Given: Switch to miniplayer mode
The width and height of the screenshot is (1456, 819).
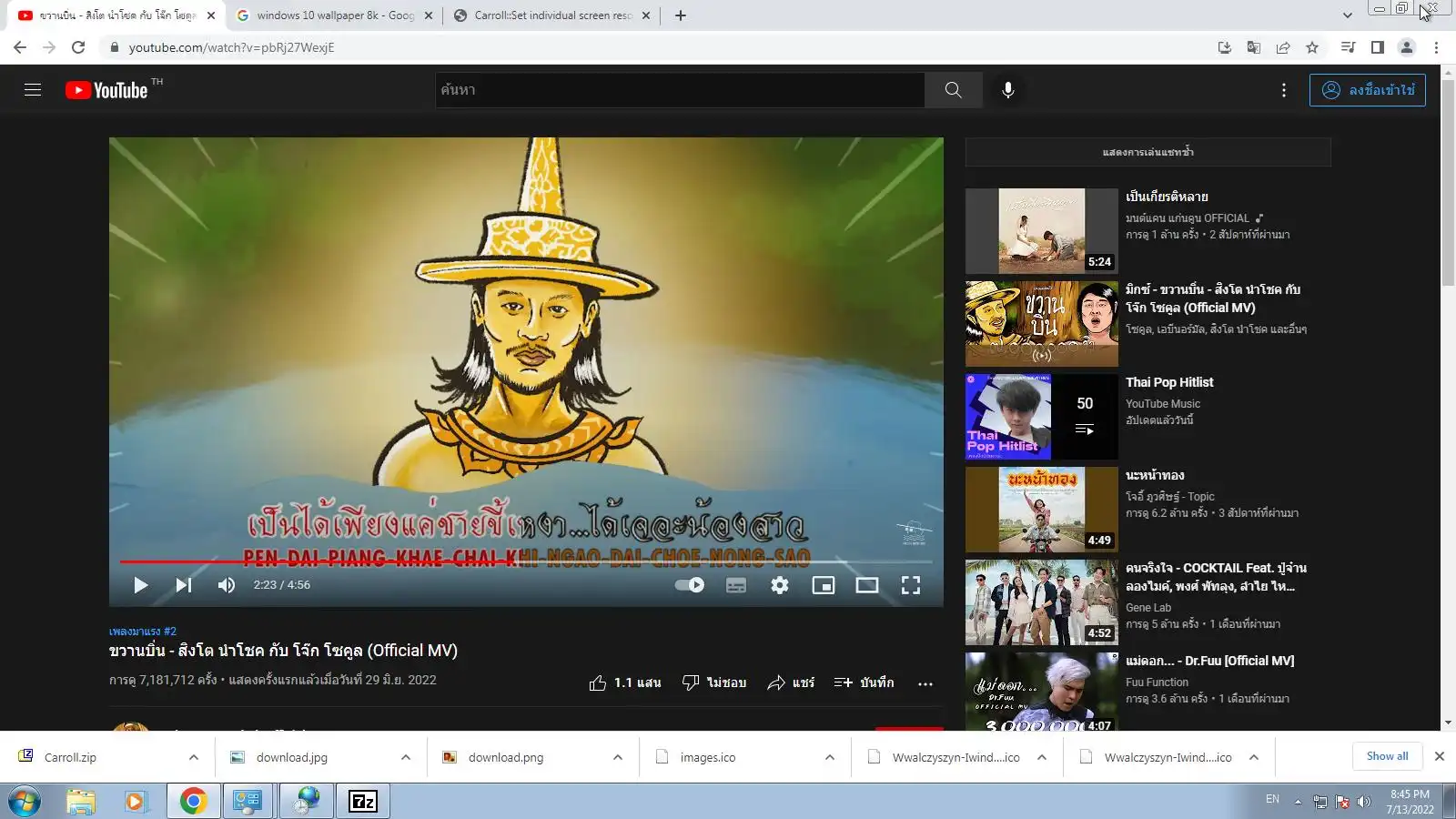Looking at the screenshot, I should pos(824,585).
